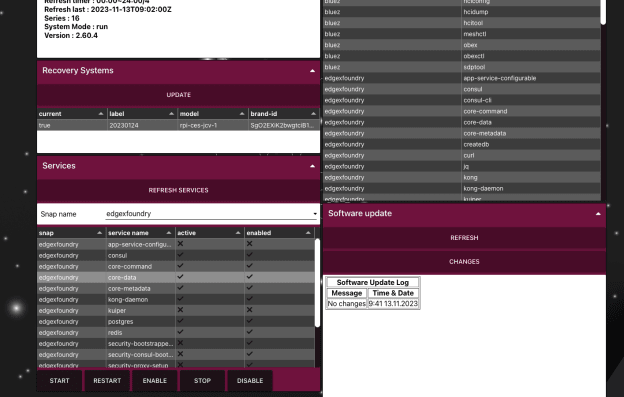
Task: Click the CHANGES button
Action: pos(464,262)
